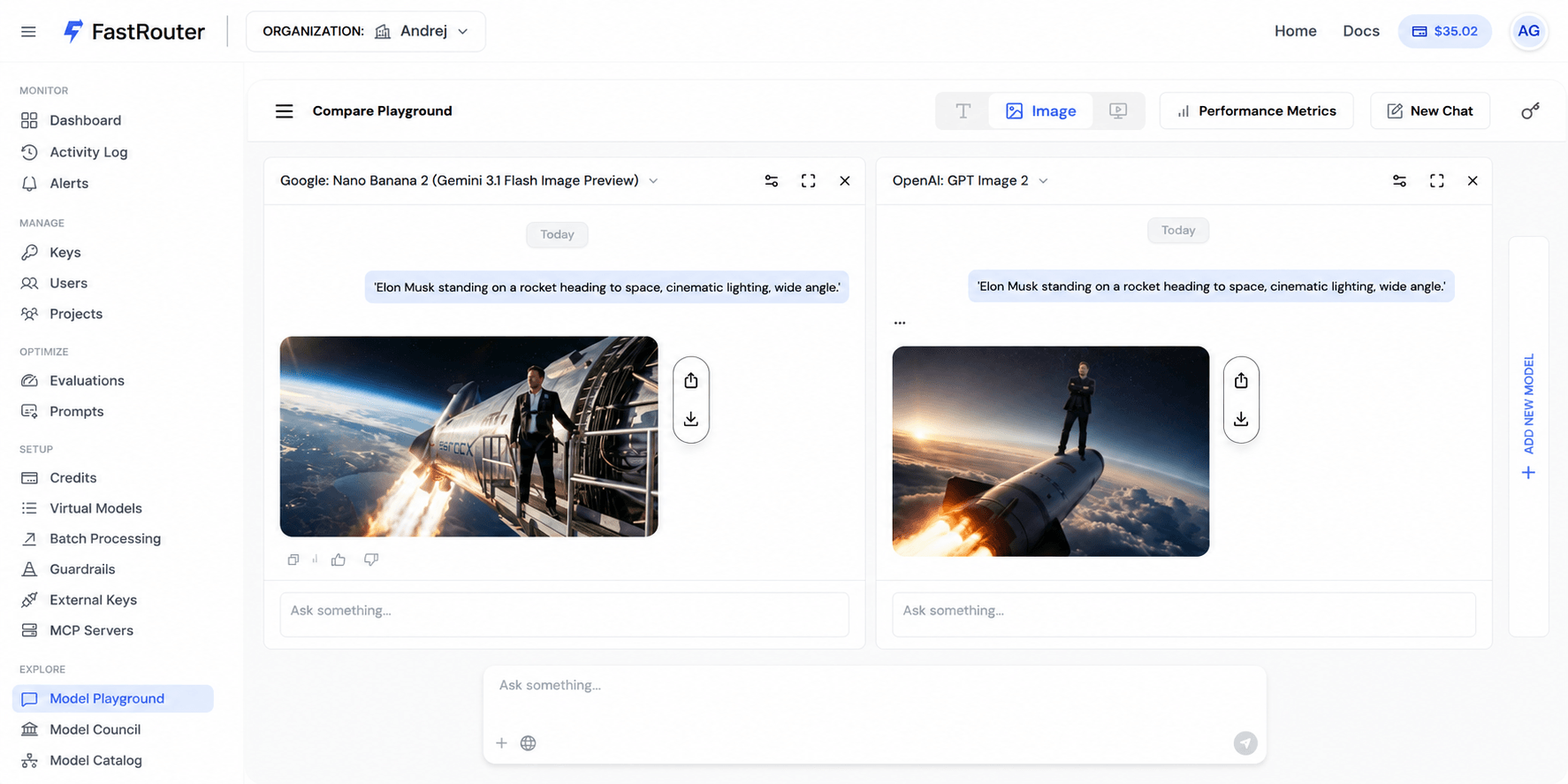Expand the Andrej organization dropdown

pos(366,31)
